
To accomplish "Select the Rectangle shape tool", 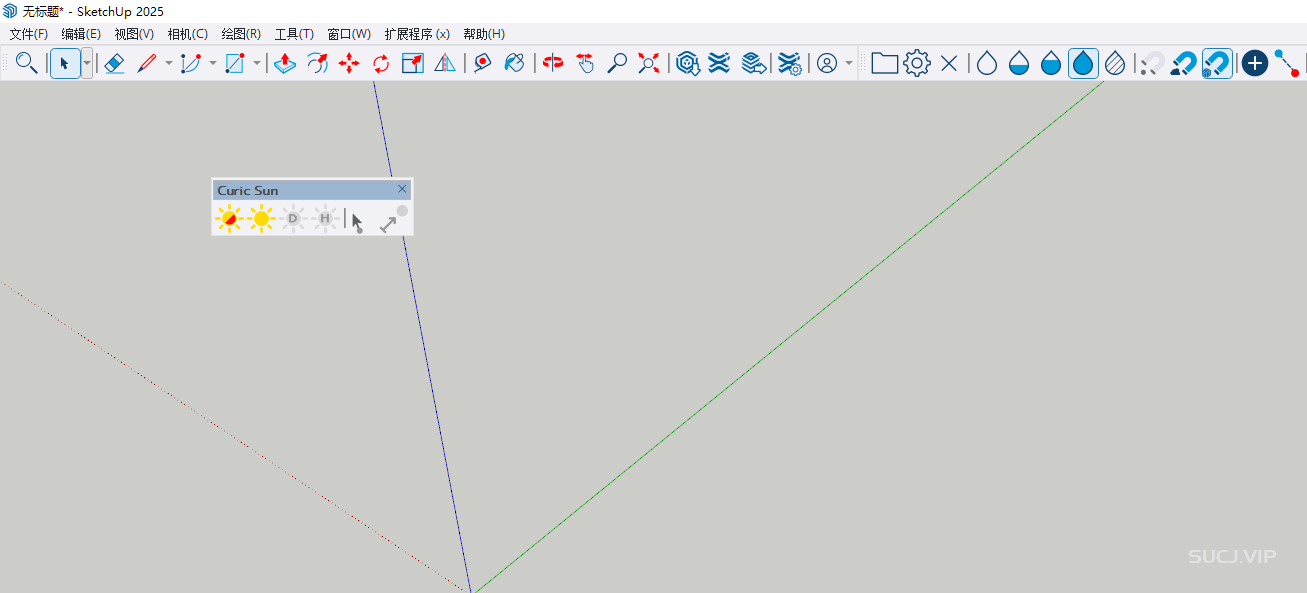I will point(235,63).
